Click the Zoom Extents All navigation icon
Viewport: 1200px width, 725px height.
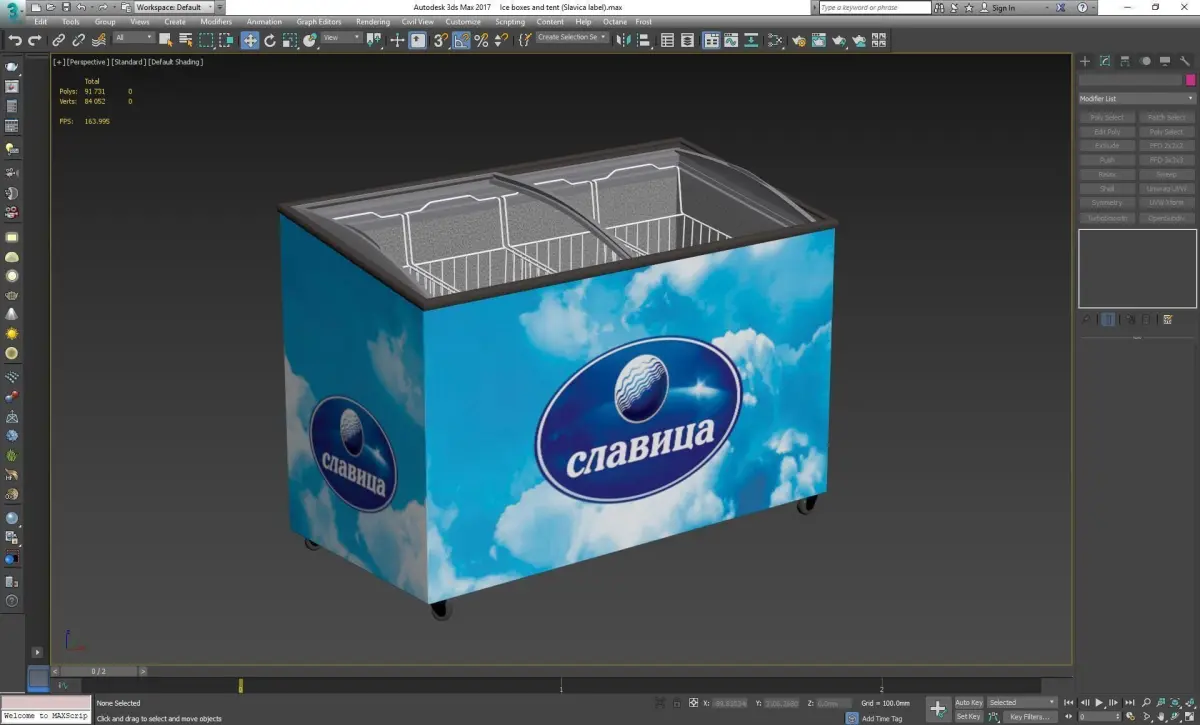pyautogui.click(x=1188, y=704)
